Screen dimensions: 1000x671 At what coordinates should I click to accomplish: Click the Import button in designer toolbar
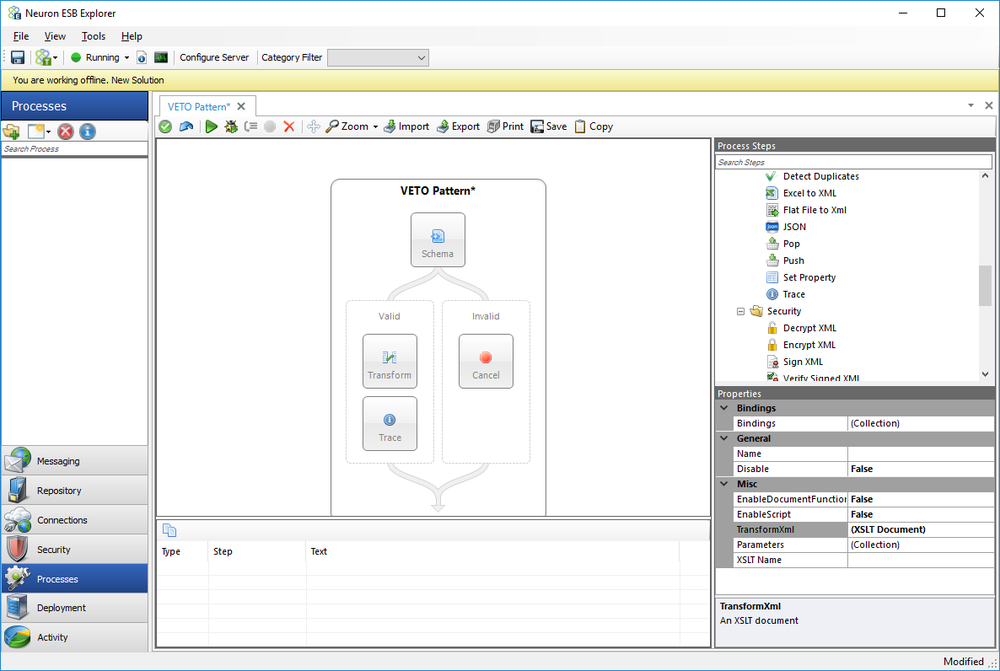406,126
